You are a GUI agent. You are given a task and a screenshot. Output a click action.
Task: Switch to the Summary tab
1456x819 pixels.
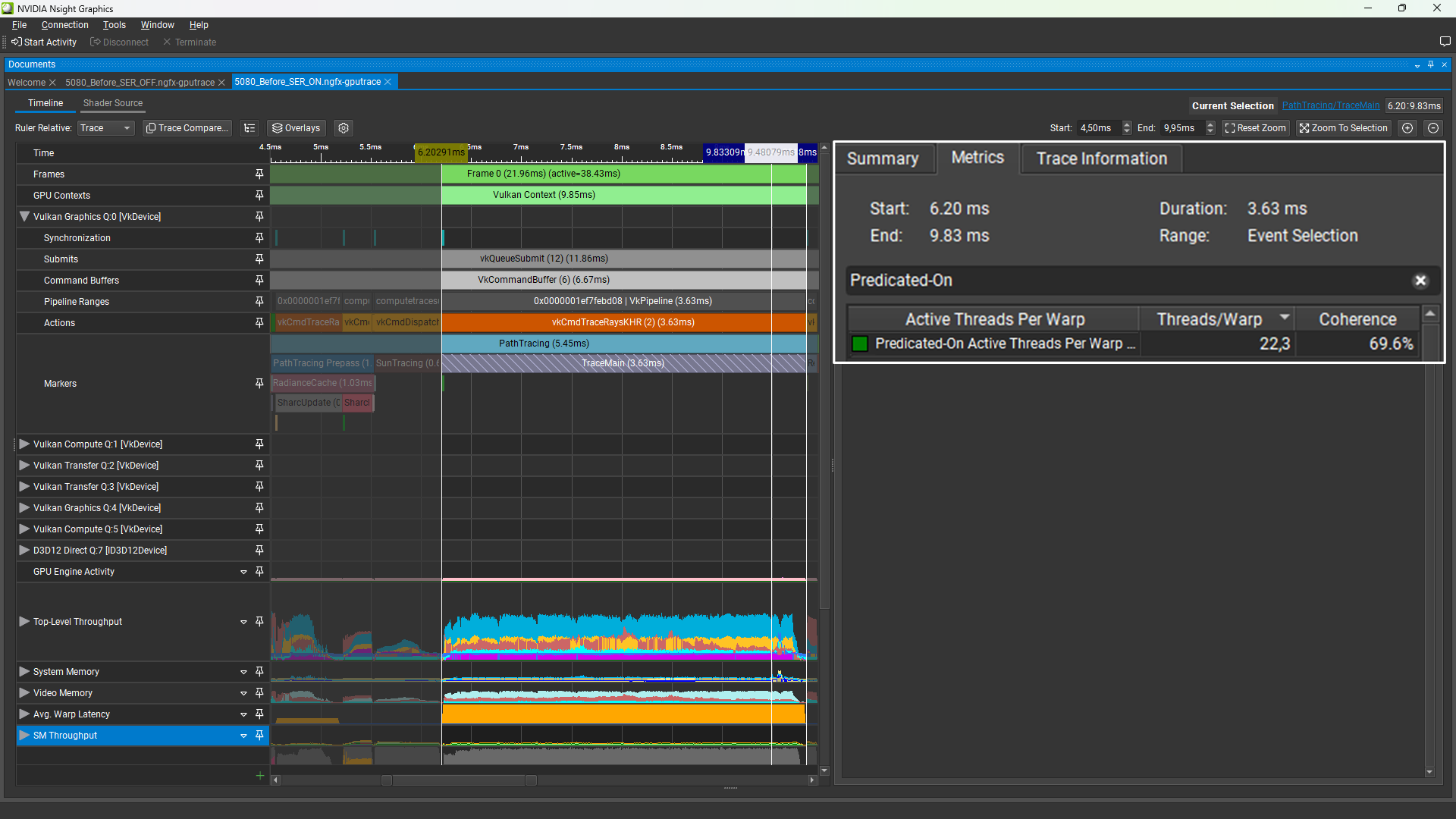[883, 158]
